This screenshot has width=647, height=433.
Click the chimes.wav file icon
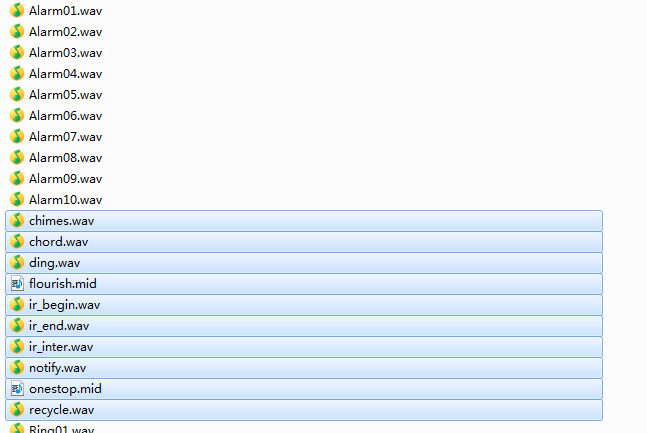pos(17,220)
